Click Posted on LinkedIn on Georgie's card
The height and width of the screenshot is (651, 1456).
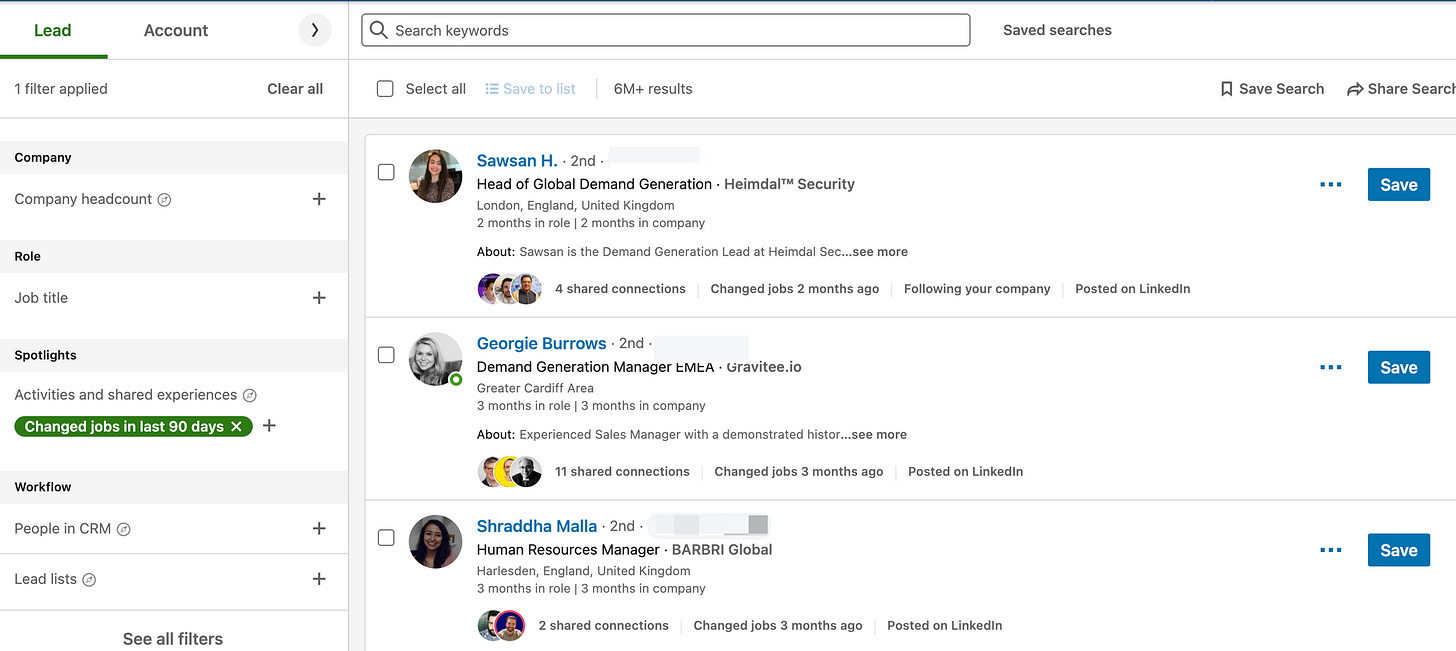pyautogui.click(x=966, y=472)
